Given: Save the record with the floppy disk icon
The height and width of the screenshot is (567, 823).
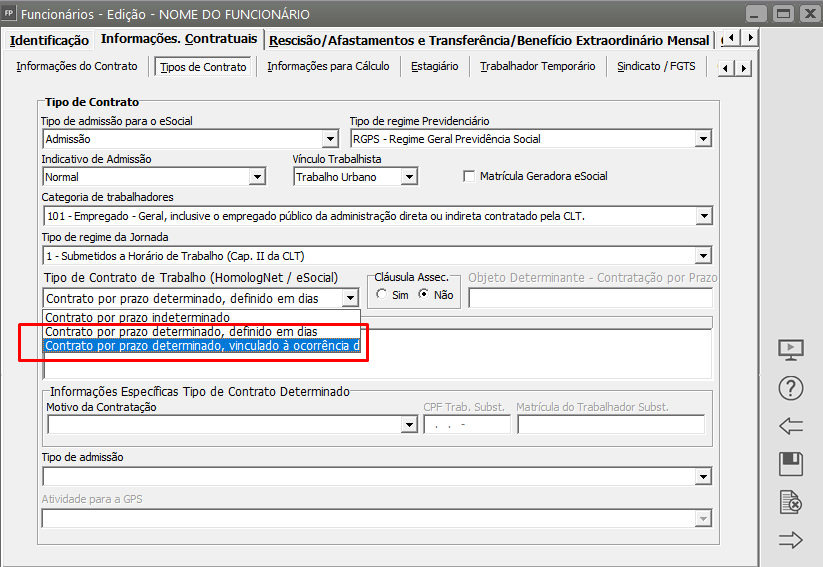Looking at the screenshot, I should coord(790,464).
